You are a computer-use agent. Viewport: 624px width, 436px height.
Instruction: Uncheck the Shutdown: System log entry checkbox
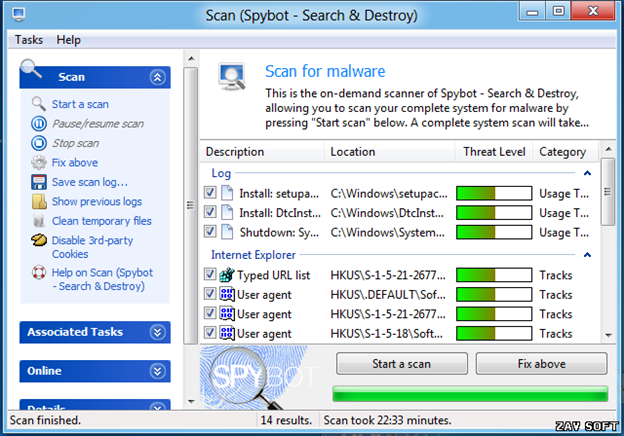(210, 231)
